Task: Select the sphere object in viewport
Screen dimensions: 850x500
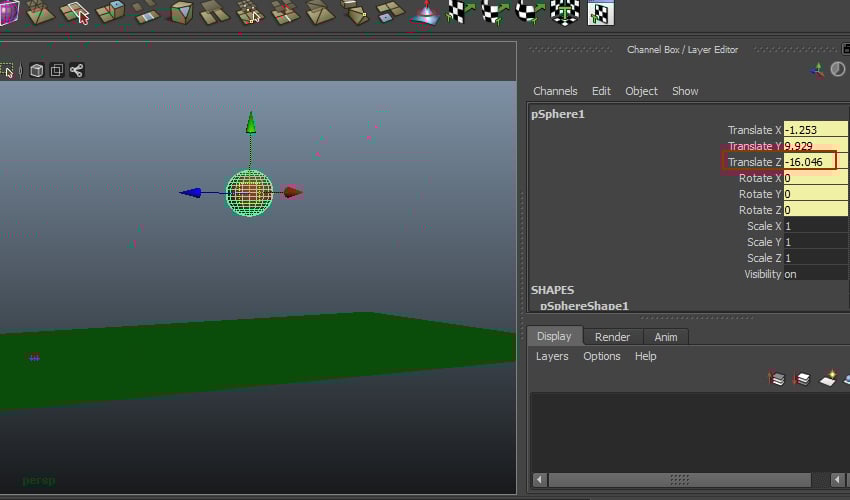Action: pyautogui.click(x=249, y=192)
